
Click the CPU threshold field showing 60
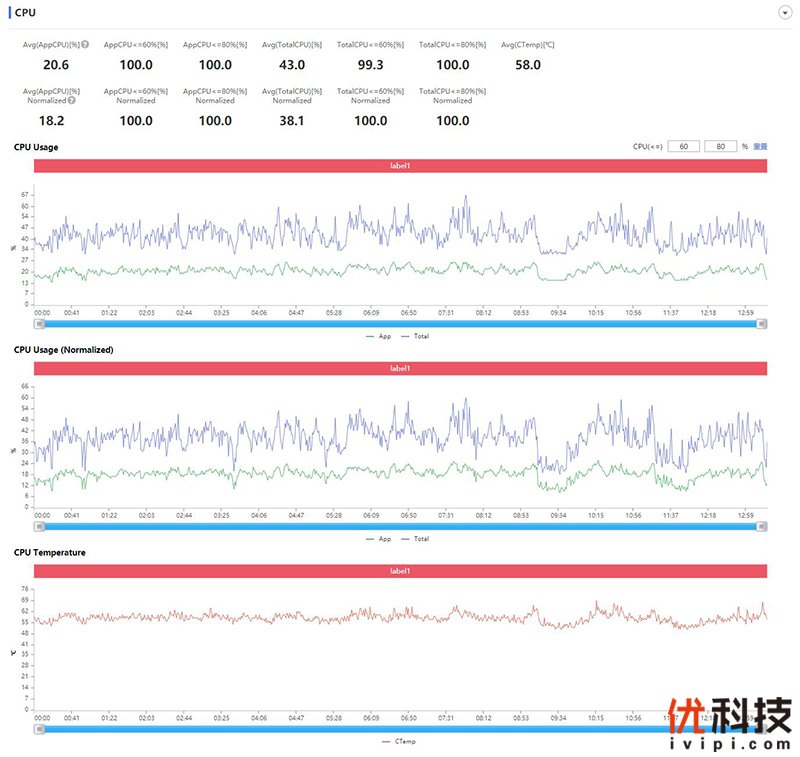683,146
